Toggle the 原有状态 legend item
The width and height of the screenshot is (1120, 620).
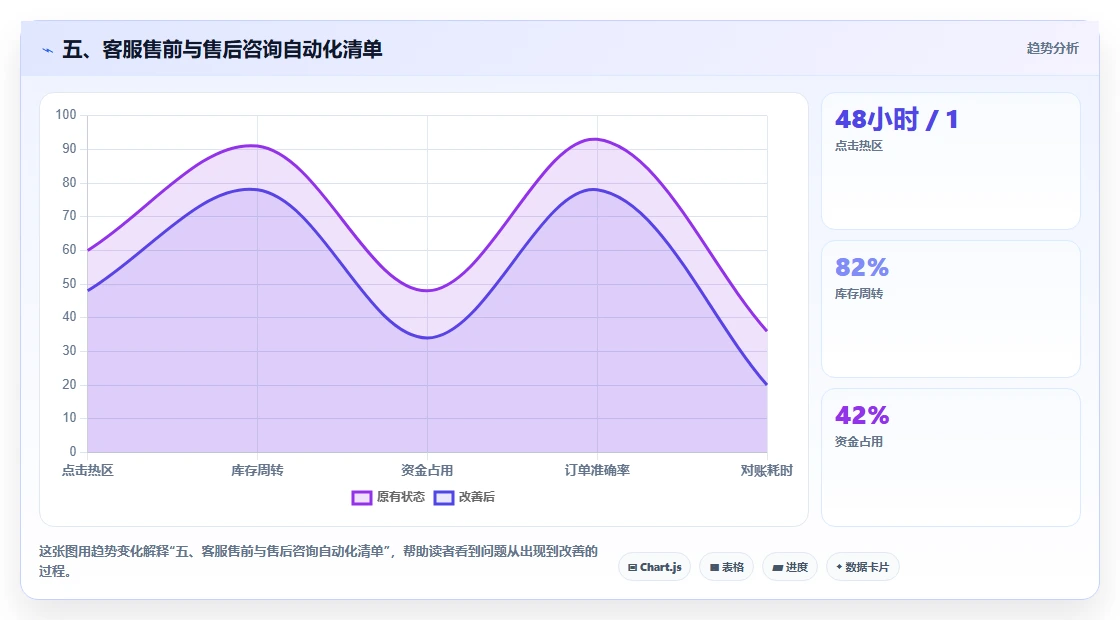pos(388,497)
